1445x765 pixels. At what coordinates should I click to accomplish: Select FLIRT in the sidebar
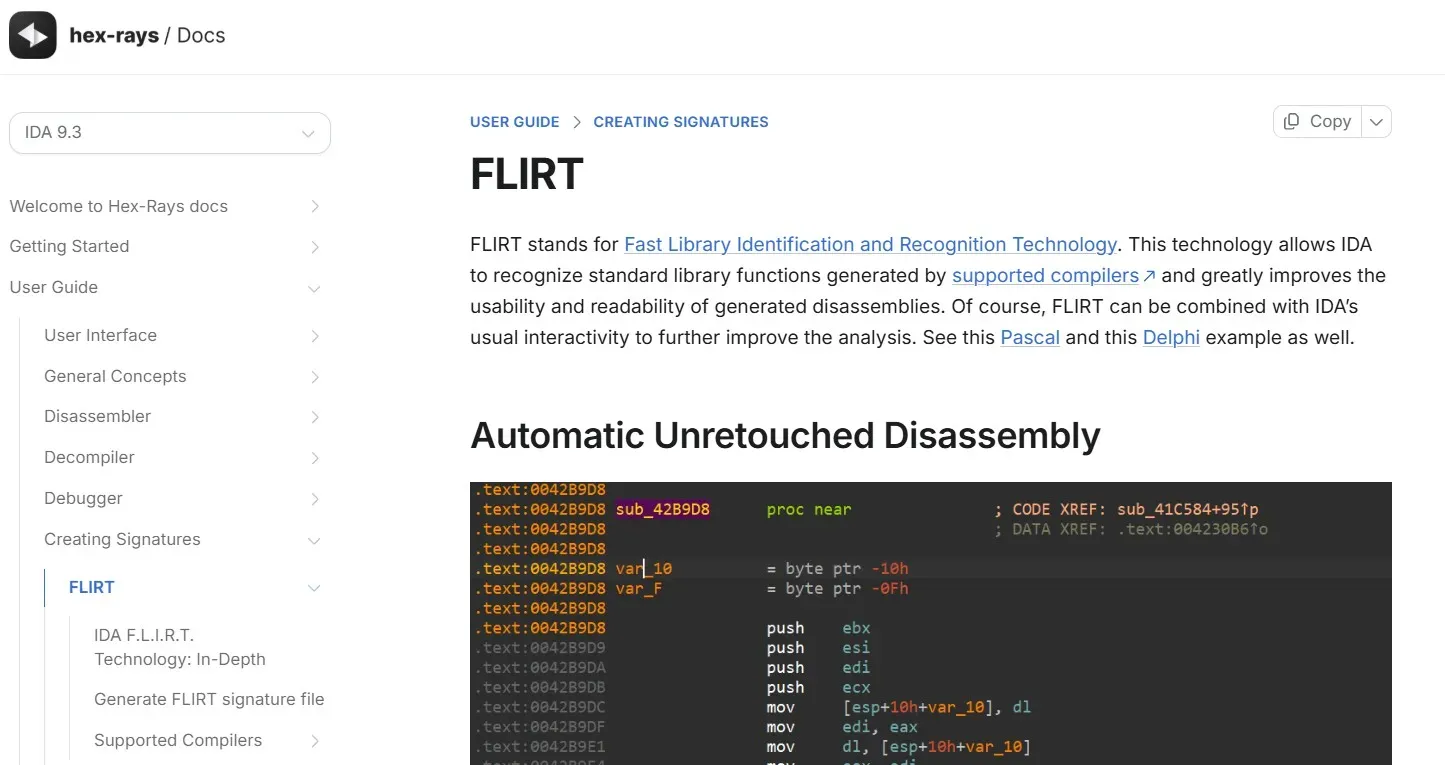click(92, 588)
